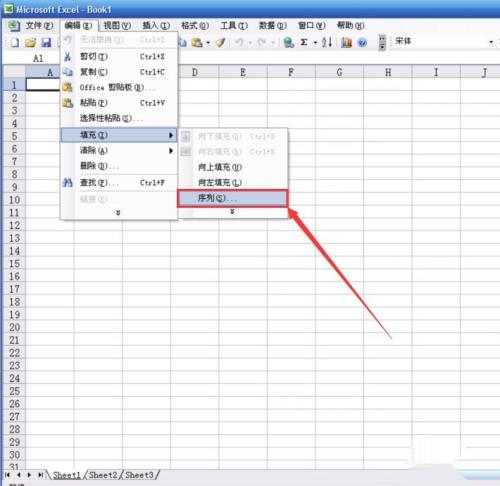Click the Sort Ascending A-Z icon
500x486 pixels.
point(327,42)
